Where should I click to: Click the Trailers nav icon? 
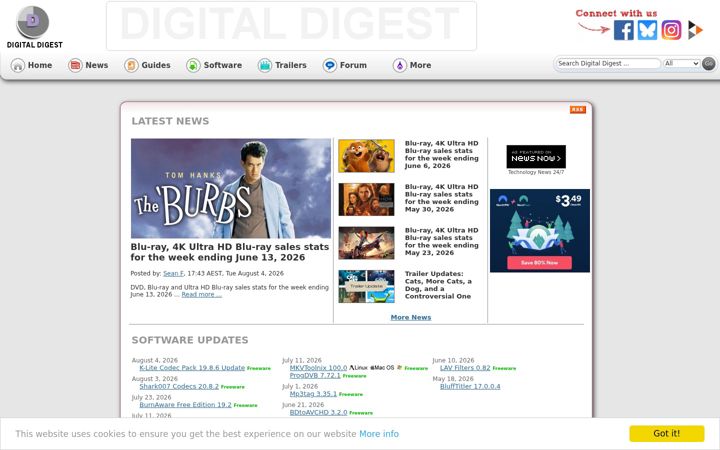click(264, 65)
